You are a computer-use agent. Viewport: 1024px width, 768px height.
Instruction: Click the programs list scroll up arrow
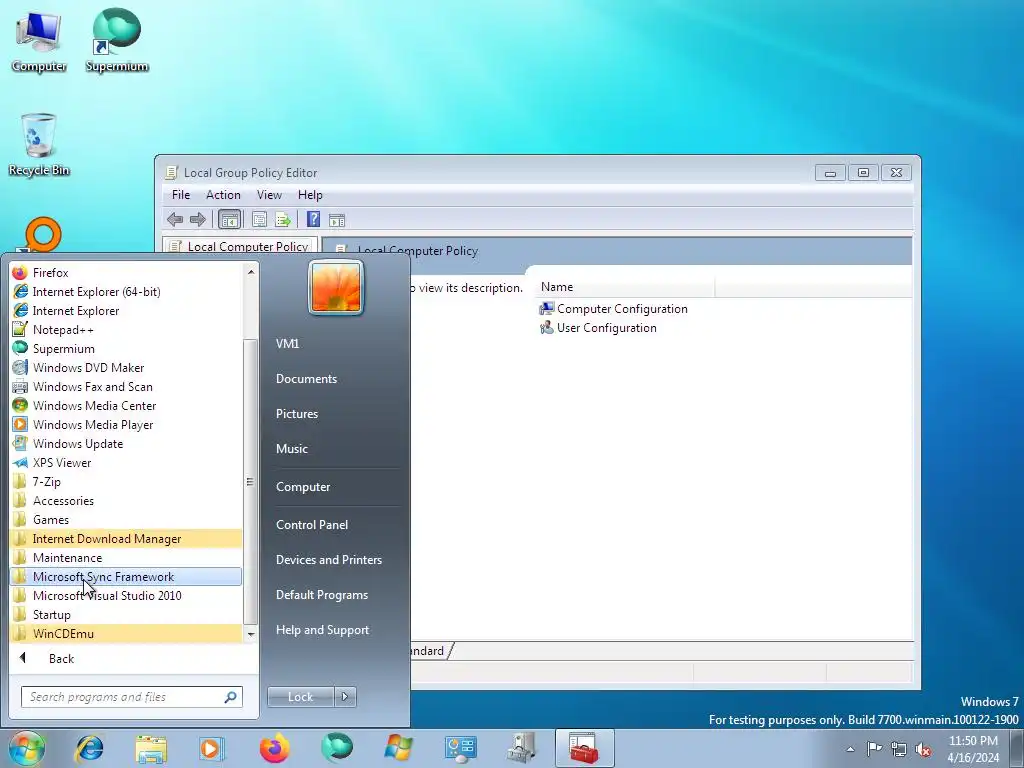[251, 271]
